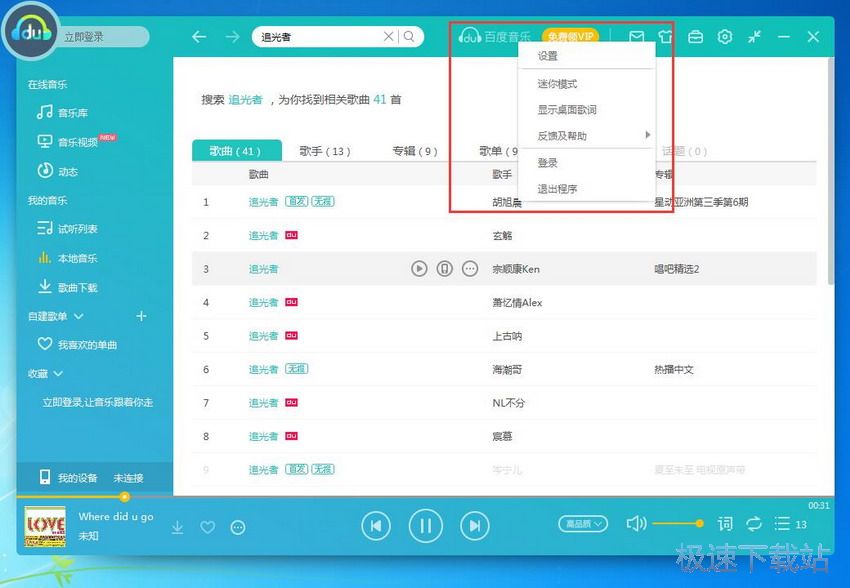
Task: Open the skin shirt icon
Action: pyautogui.click(x=665, y=37)
